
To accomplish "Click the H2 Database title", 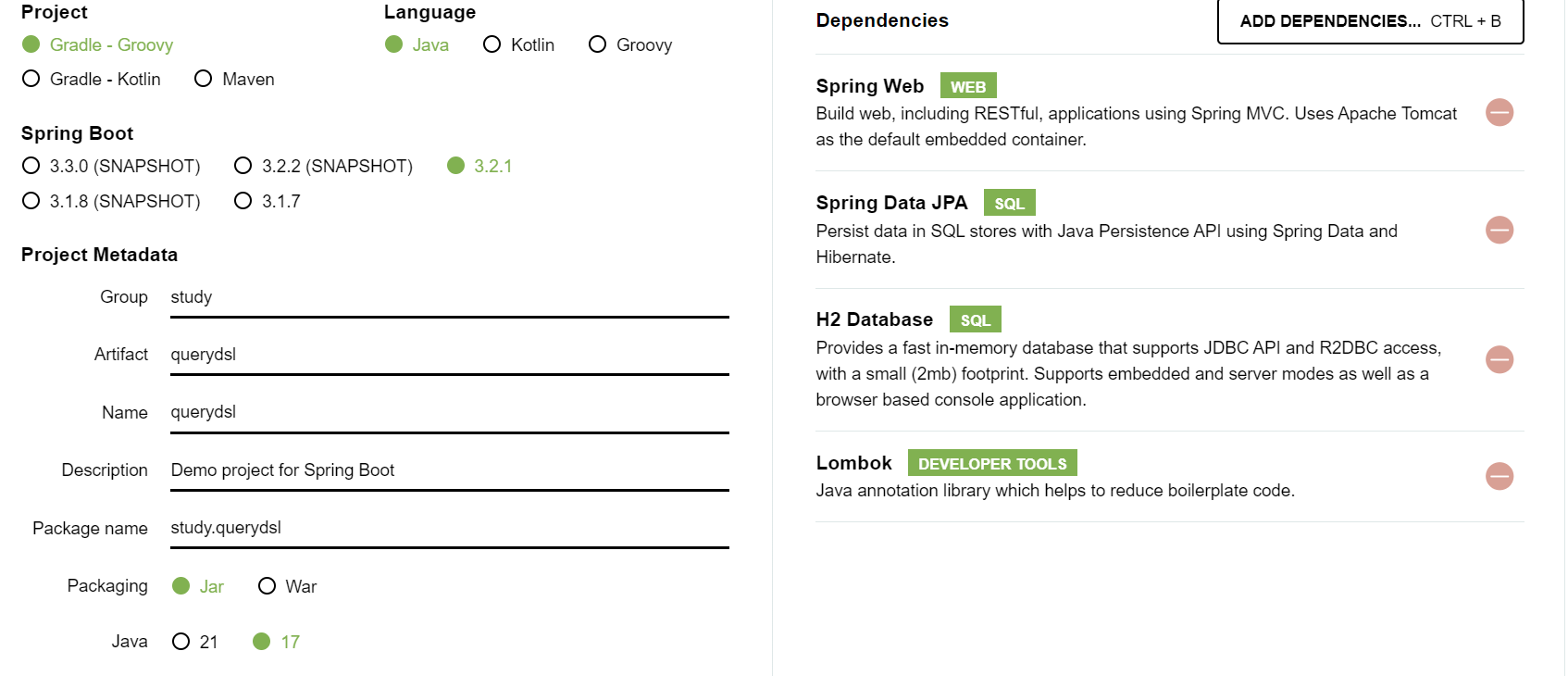I will tap(875, 319).
